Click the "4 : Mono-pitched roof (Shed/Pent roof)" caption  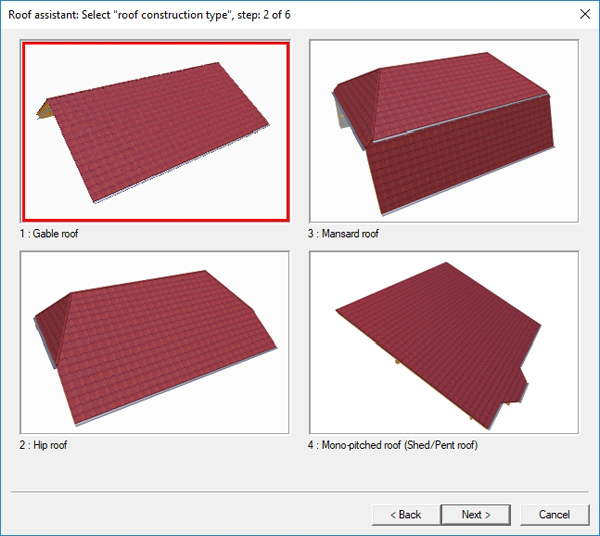393,445
